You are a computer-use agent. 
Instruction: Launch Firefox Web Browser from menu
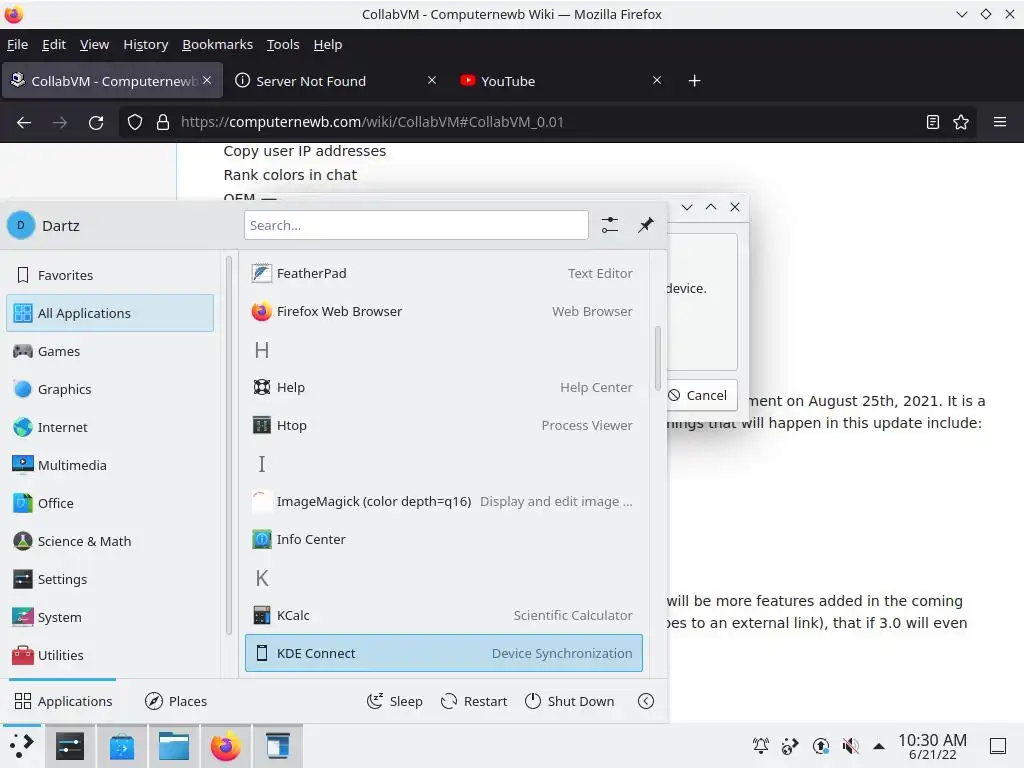point(443,312)
